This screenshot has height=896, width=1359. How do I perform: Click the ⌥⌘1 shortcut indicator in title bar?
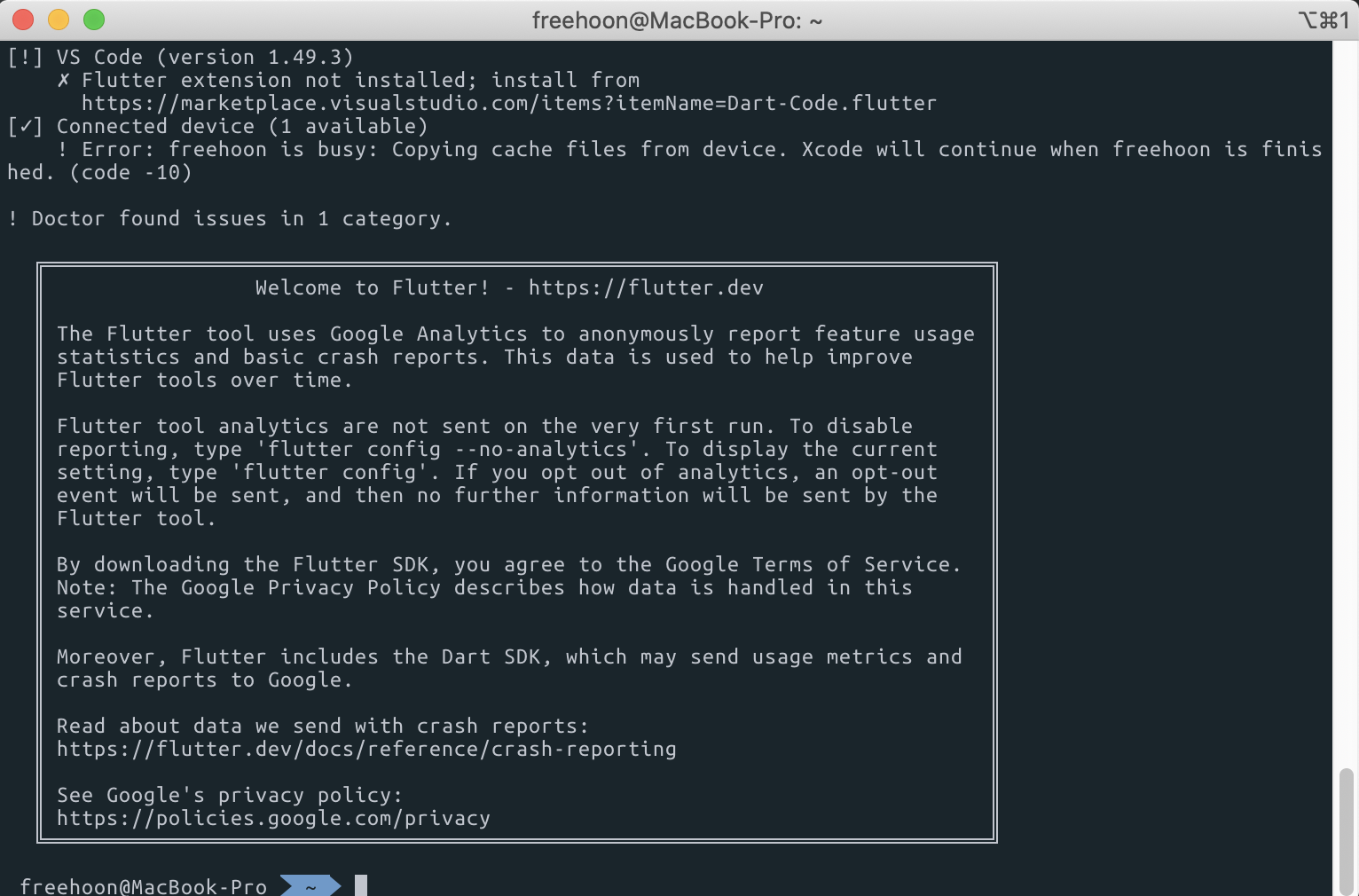[x=1323, y=20]
